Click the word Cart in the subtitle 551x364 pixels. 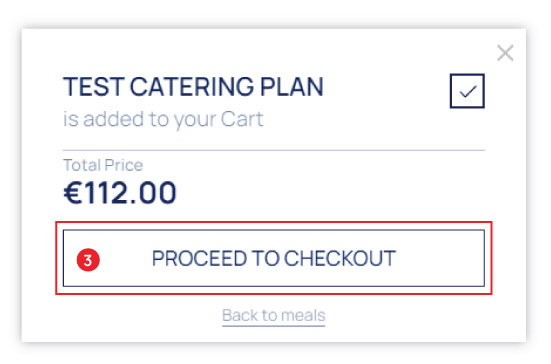[x=242, y=119]
